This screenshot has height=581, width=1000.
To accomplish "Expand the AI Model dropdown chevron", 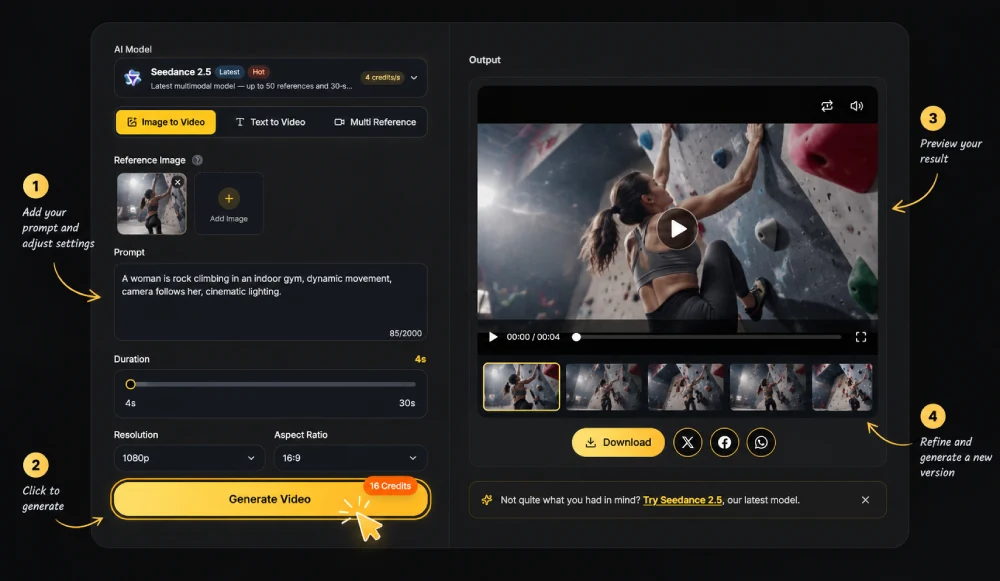I will [414, 78].
